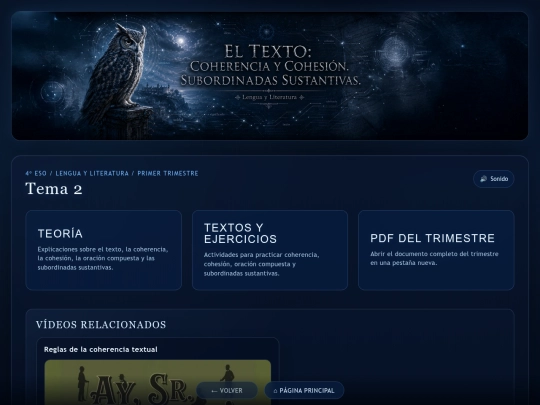Click the LENGUA Y LITERATURA breadcrumb
The height and width of the screenshot is (405, 540).
point(92,173)
